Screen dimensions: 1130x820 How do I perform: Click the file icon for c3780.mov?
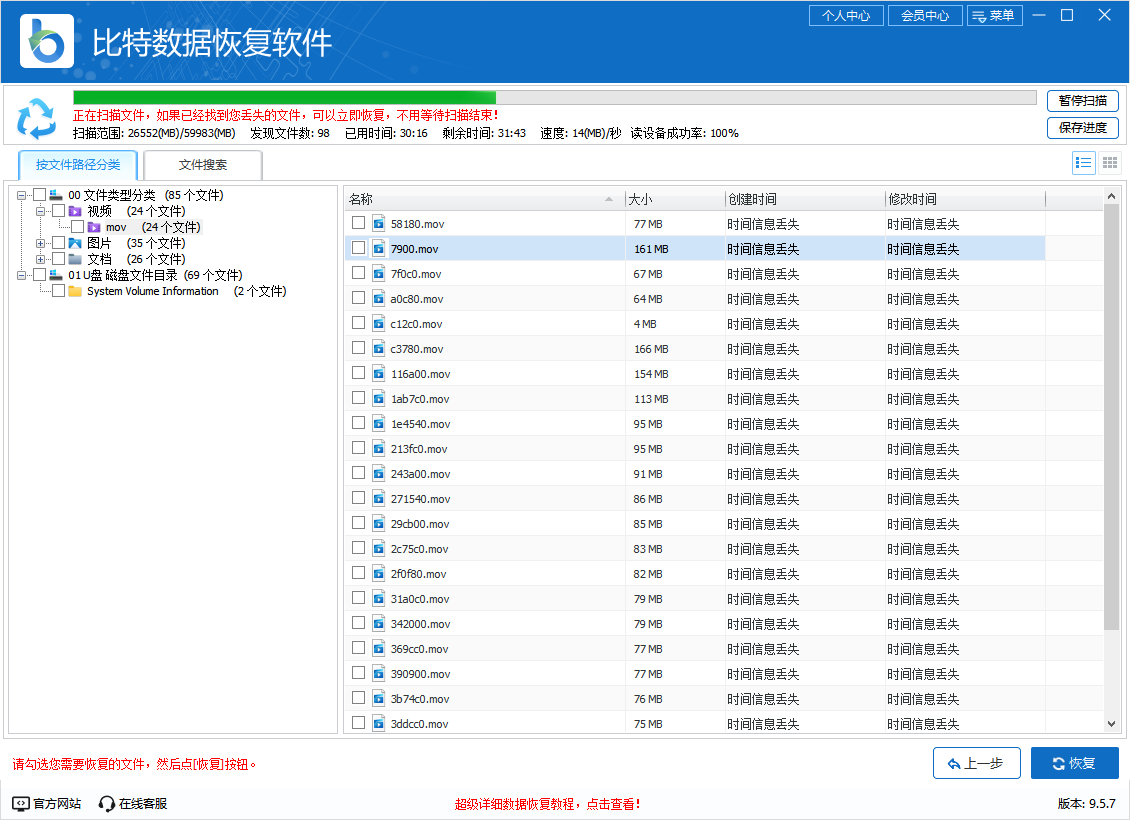pyautogui.click(x=378, y=349)
